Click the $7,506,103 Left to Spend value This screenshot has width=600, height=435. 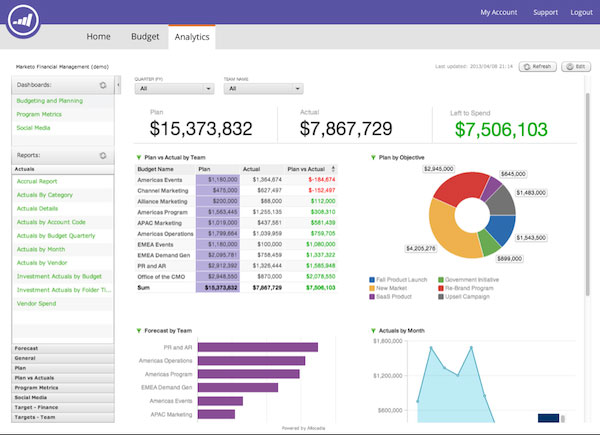click(501, 129)
